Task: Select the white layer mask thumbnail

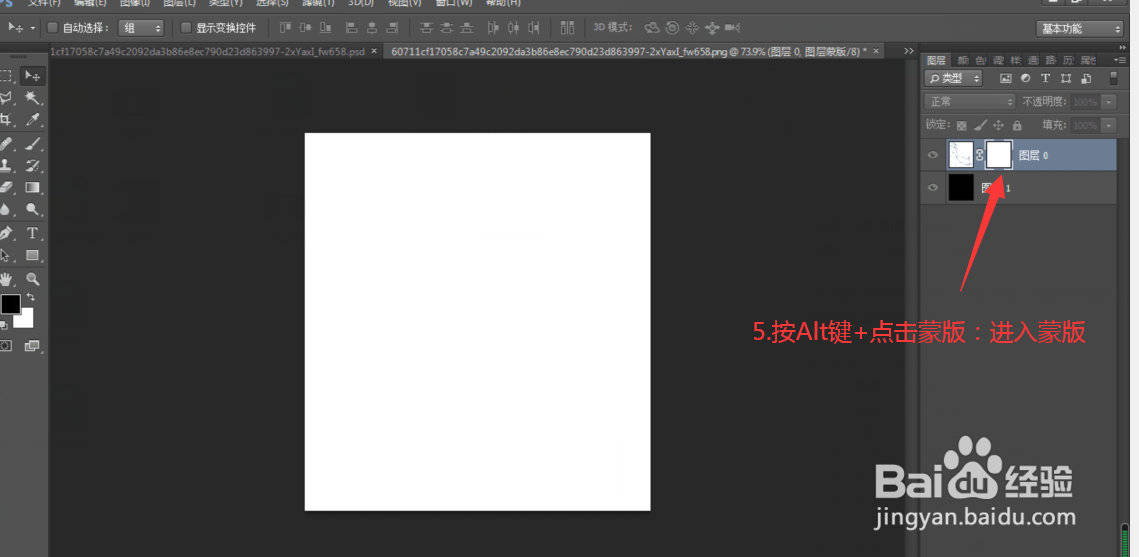Action: coord(998,155)
